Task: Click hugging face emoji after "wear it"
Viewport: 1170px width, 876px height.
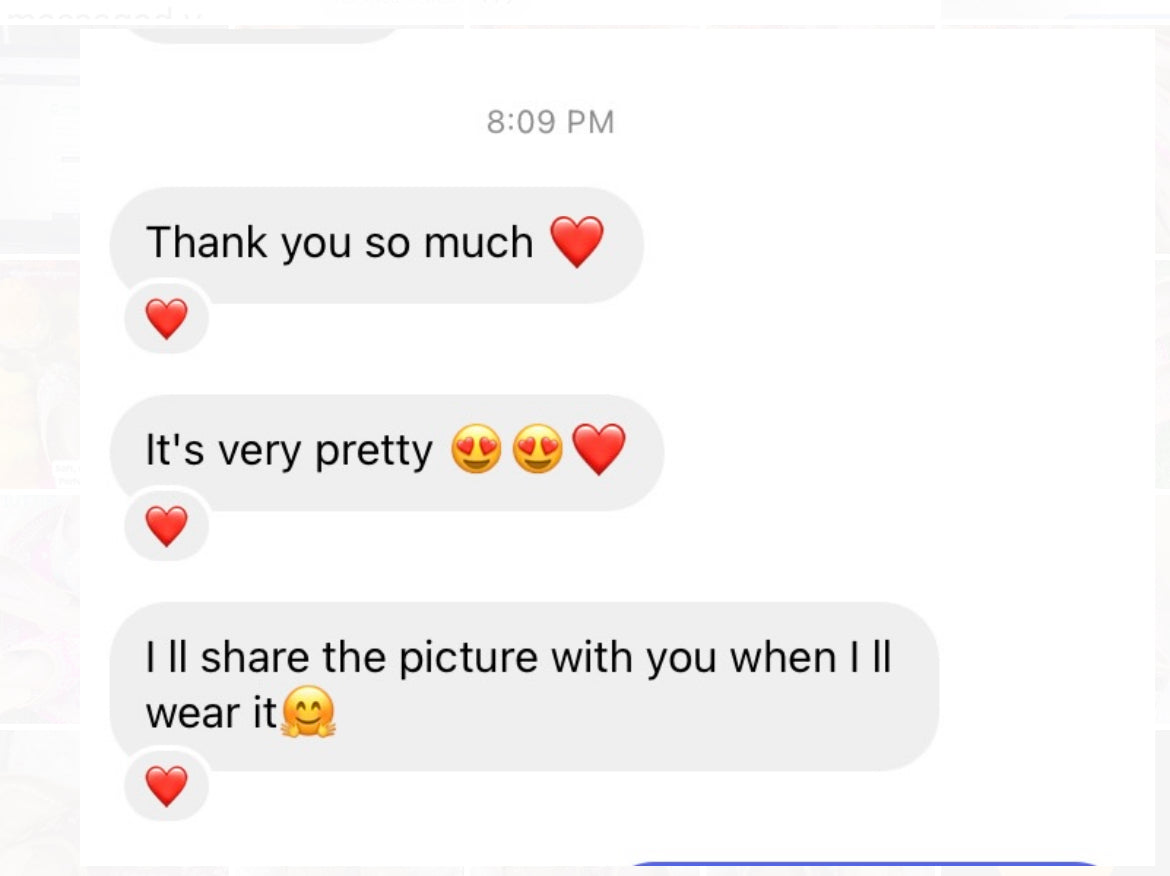Action: pyautogui.click(x=308, y=714)
